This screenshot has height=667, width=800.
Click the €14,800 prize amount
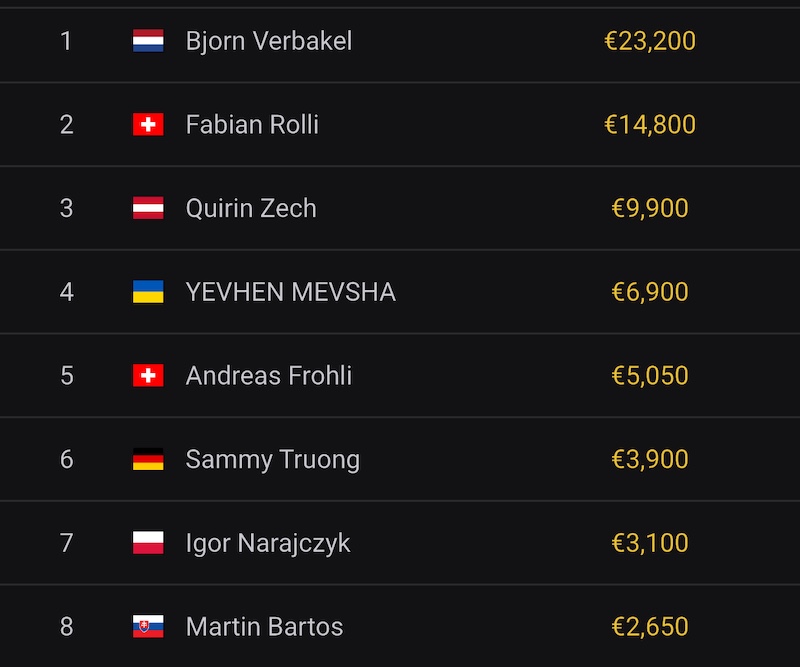pyautogui.click(x=650, y=125)
